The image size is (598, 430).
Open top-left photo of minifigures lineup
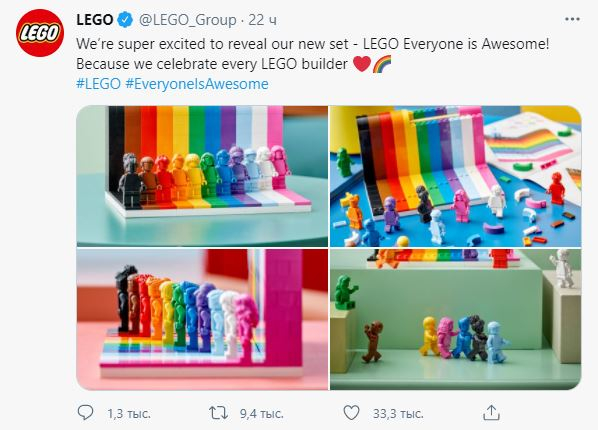click(202, 176)
